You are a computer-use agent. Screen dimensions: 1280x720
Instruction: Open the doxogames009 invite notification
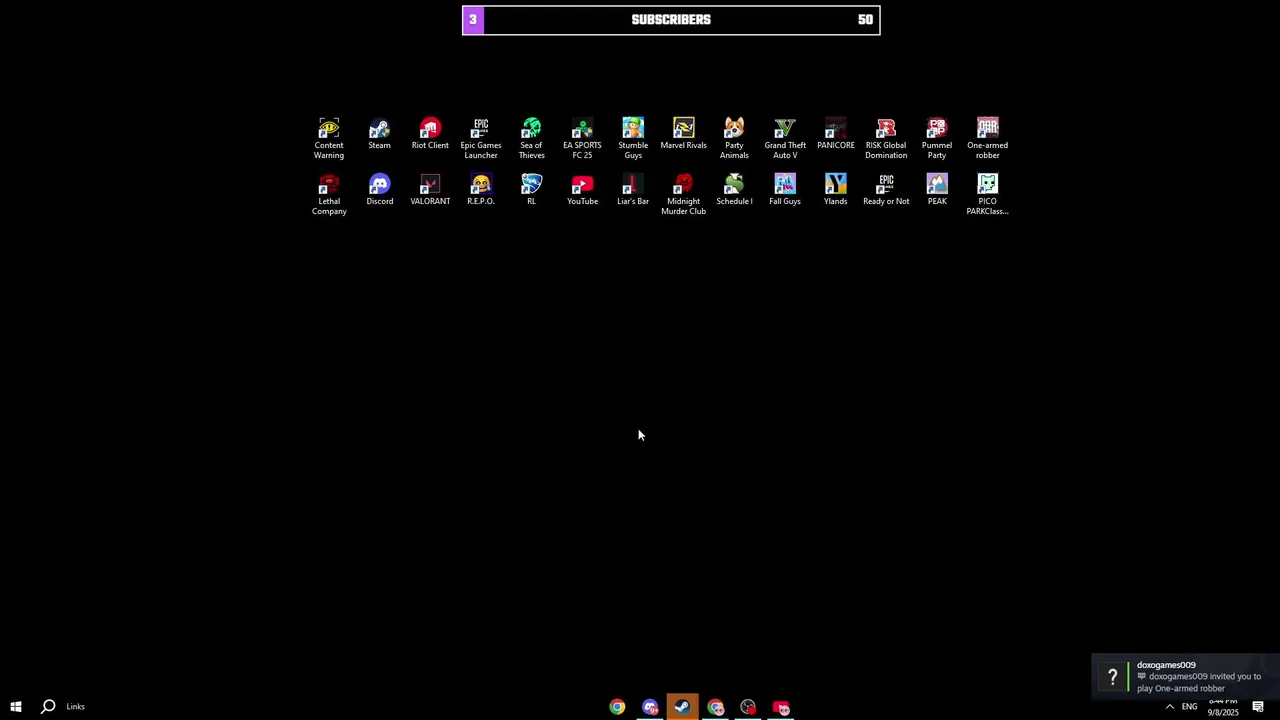point(1186,677)
